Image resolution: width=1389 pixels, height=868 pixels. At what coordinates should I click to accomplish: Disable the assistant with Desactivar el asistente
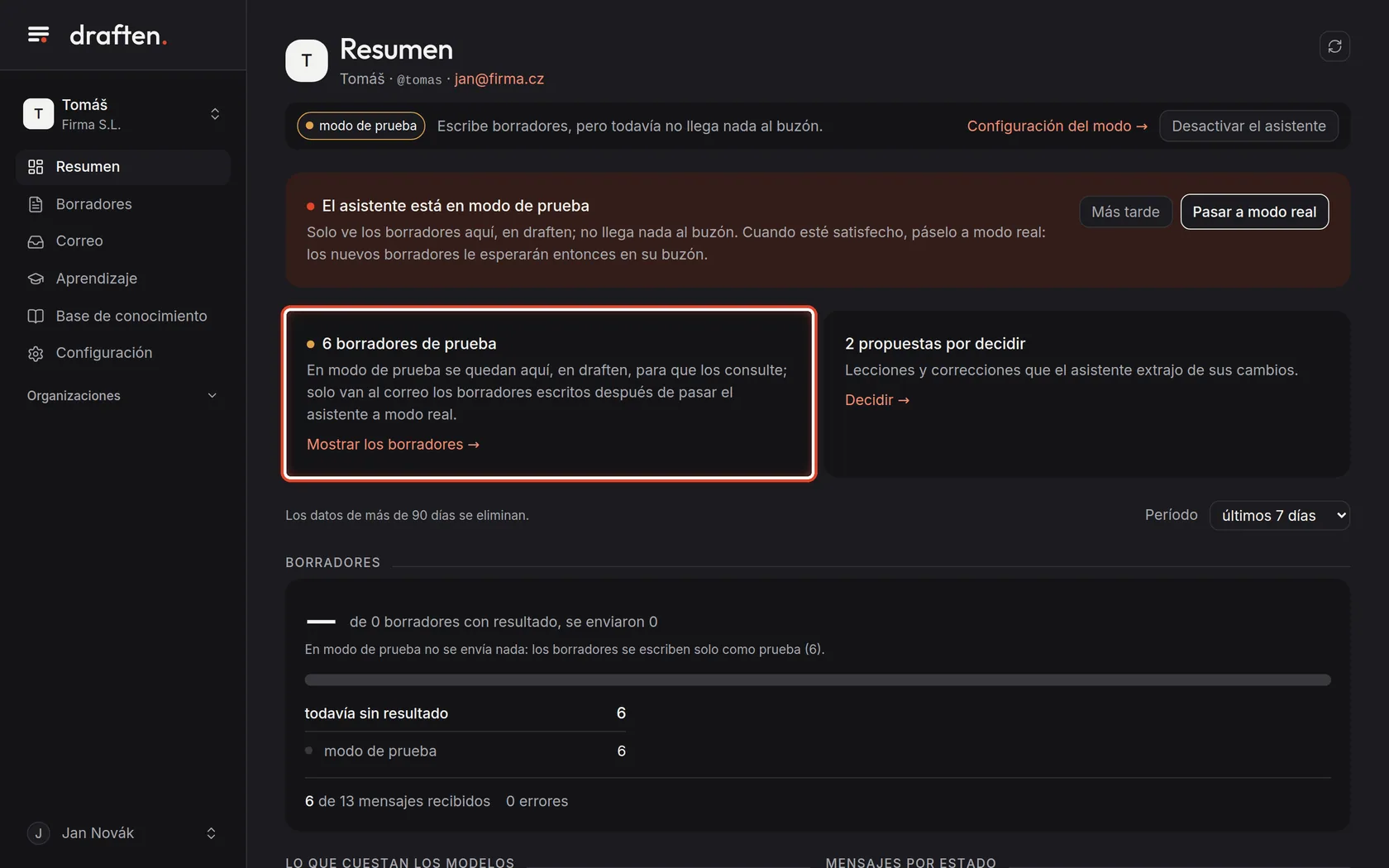click(1248, 126)
